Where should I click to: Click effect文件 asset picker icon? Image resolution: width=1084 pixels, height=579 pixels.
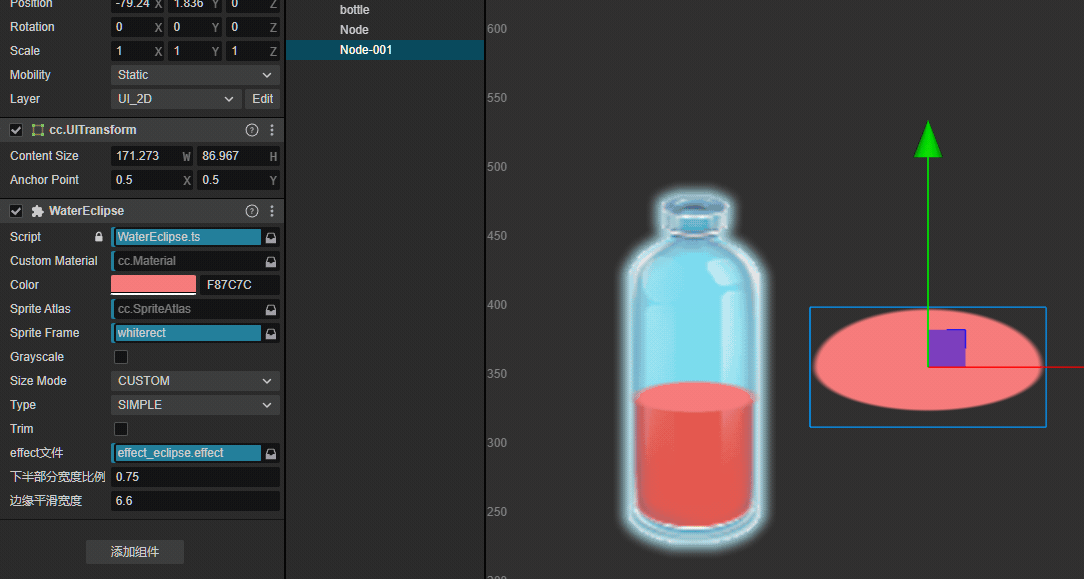(x=271, y=453)
